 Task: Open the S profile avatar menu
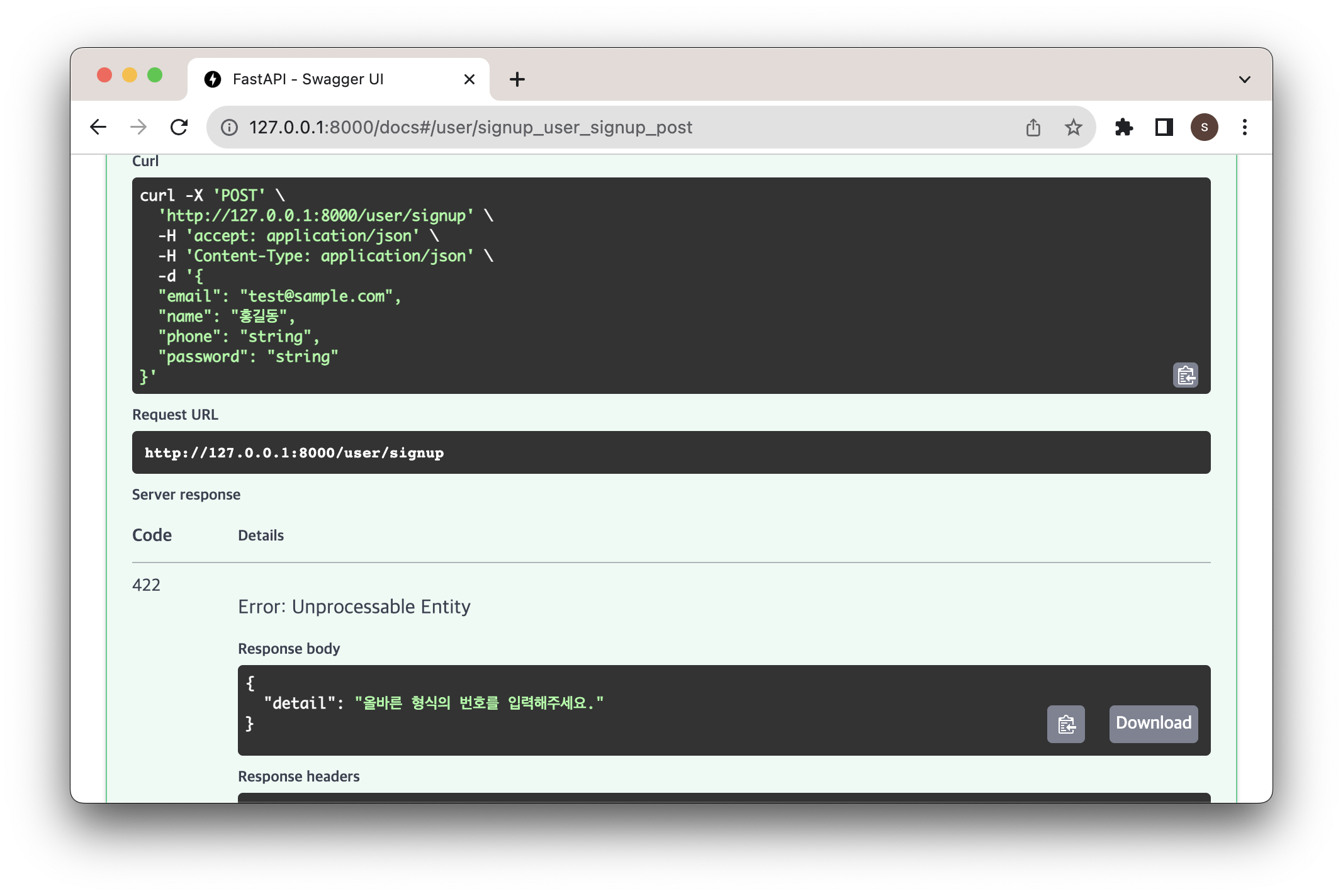point(1204,128)
